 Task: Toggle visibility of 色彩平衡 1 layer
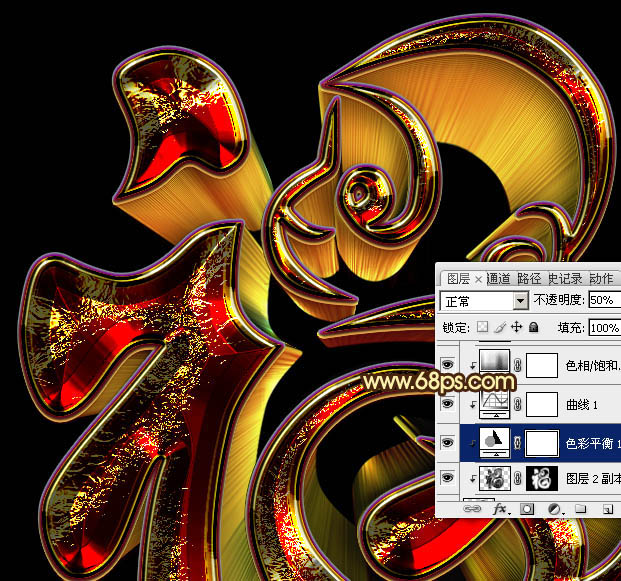tap(447, 442)
